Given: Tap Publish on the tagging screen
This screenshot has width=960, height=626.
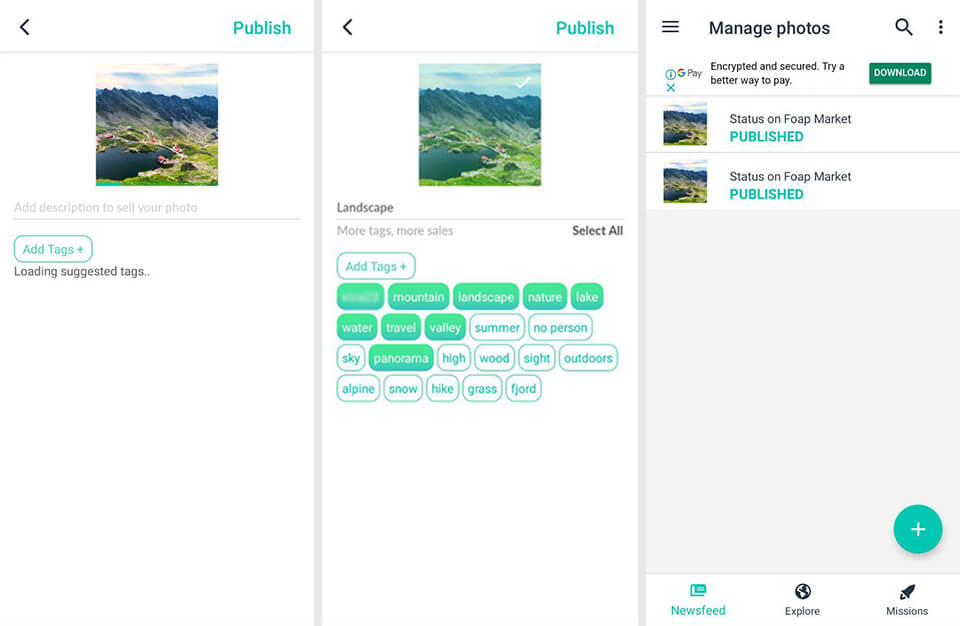Looking at the screenshot, I should (585, 28).
